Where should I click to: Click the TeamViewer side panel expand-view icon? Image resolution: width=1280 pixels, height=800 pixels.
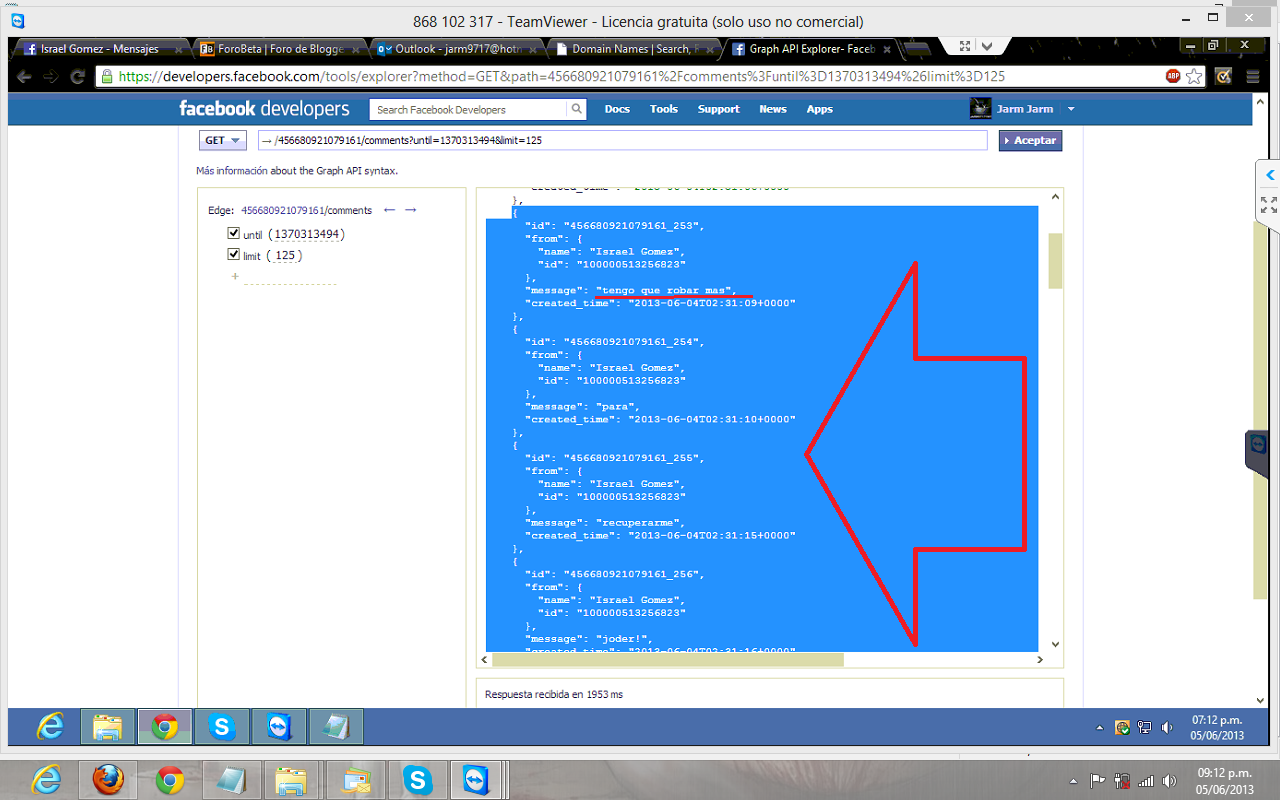tap(1269, 205)
